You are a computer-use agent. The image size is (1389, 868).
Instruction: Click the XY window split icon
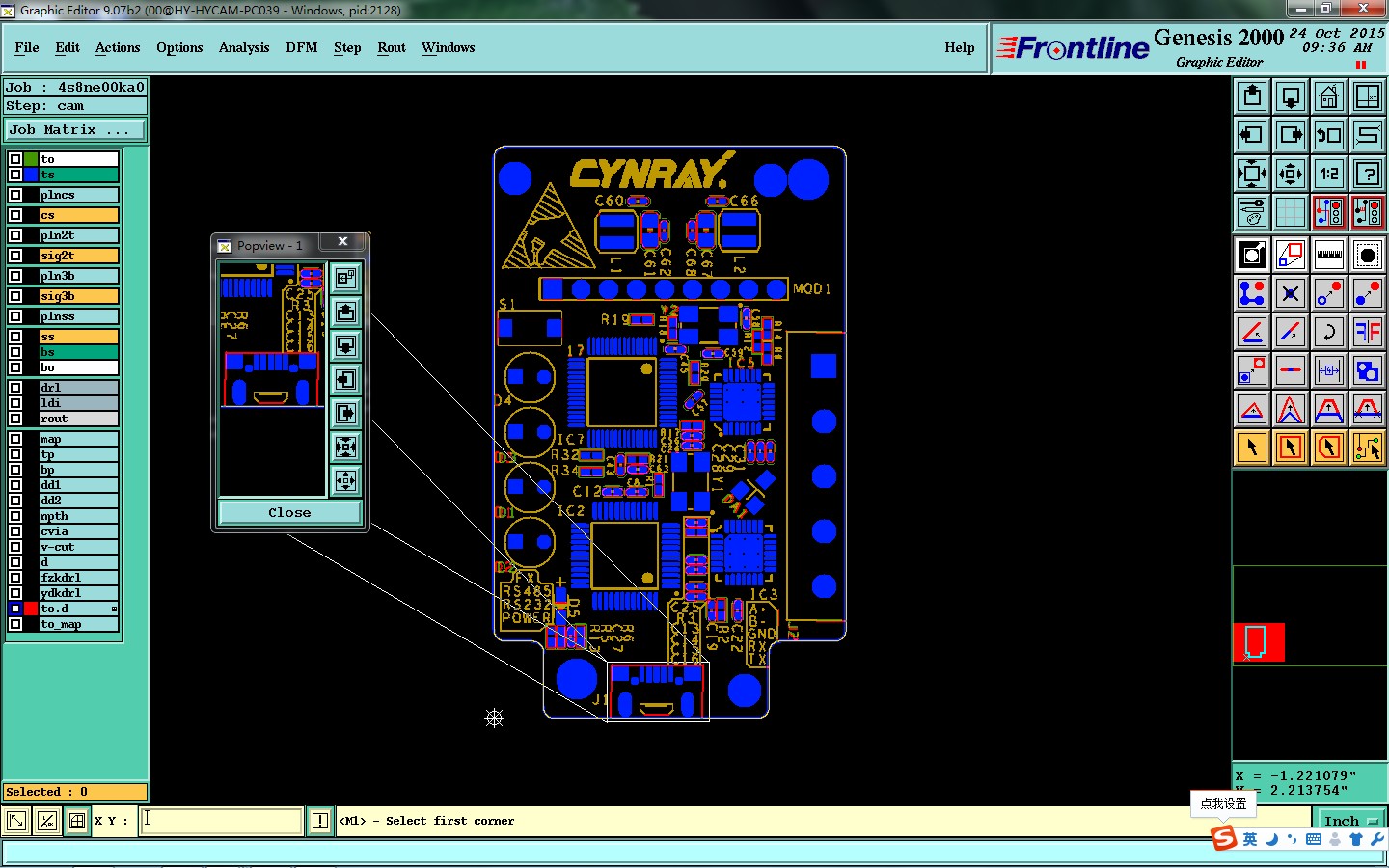(1368, 96)
